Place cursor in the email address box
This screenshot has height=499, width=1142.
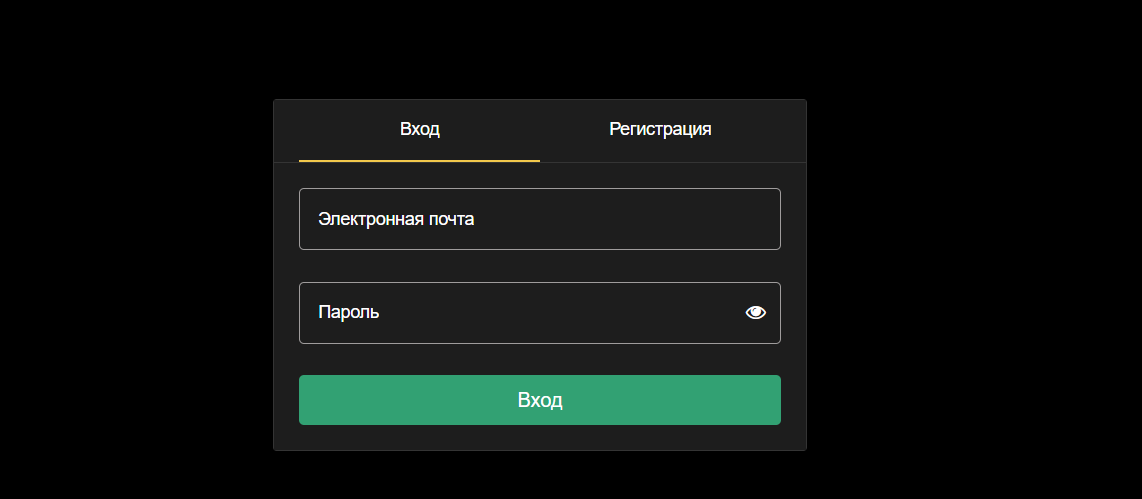tap(540, 219)
